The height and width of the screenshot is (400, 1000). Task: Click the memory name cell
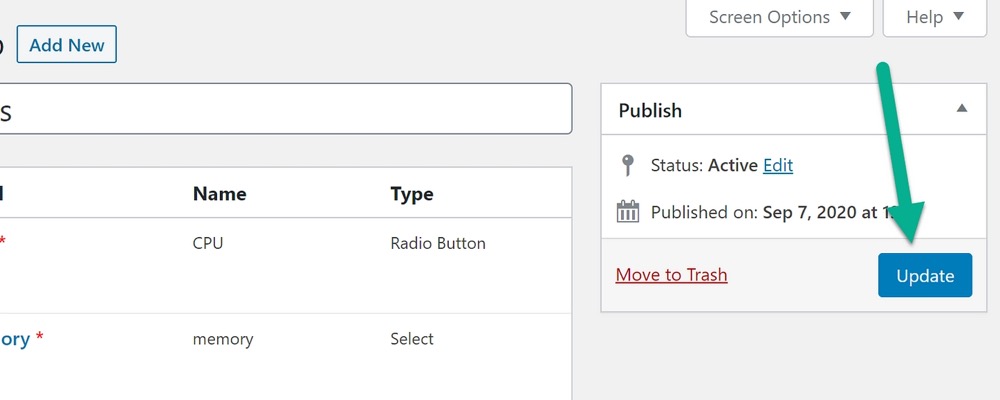223,339
